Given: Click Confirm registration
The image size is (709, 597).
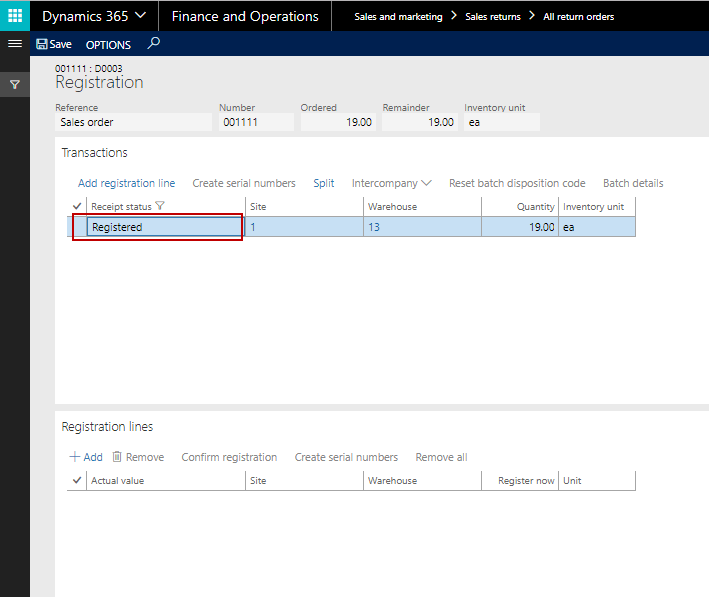Looking at the screenshot, I should (x=229, y=457).
